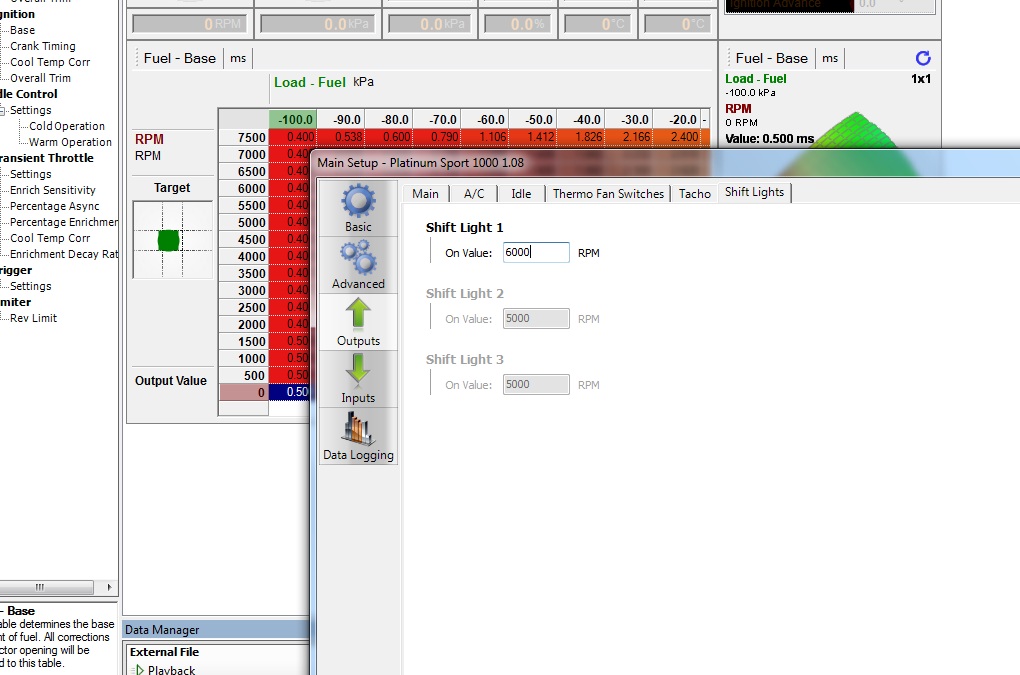Click the -100.0 kPa column header
The image size is (1020, 675).
292,120
